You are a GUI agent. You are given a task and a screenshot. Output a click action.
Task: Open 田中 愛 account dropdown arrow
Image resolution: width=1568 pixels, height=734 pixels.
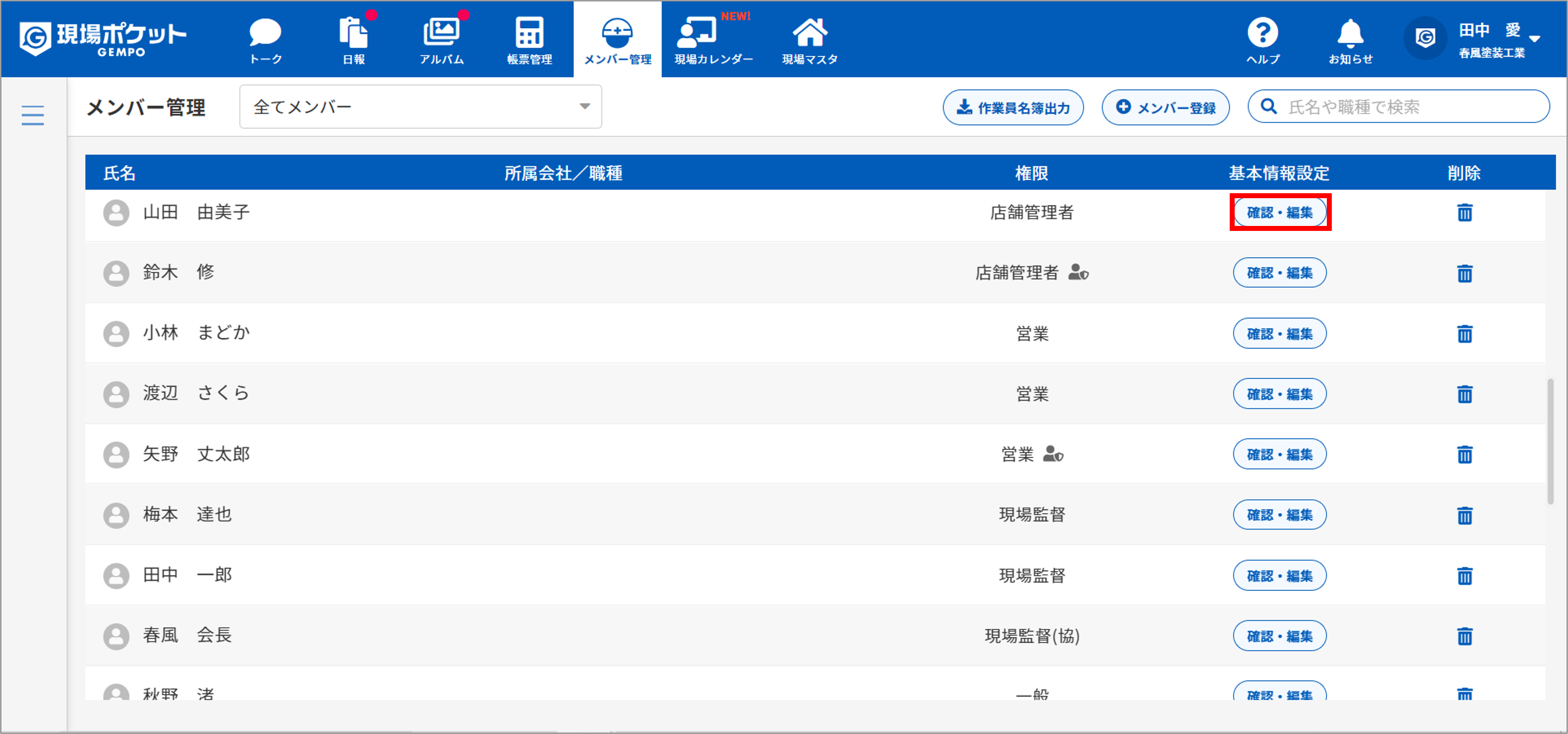(x=1535, y=39)
